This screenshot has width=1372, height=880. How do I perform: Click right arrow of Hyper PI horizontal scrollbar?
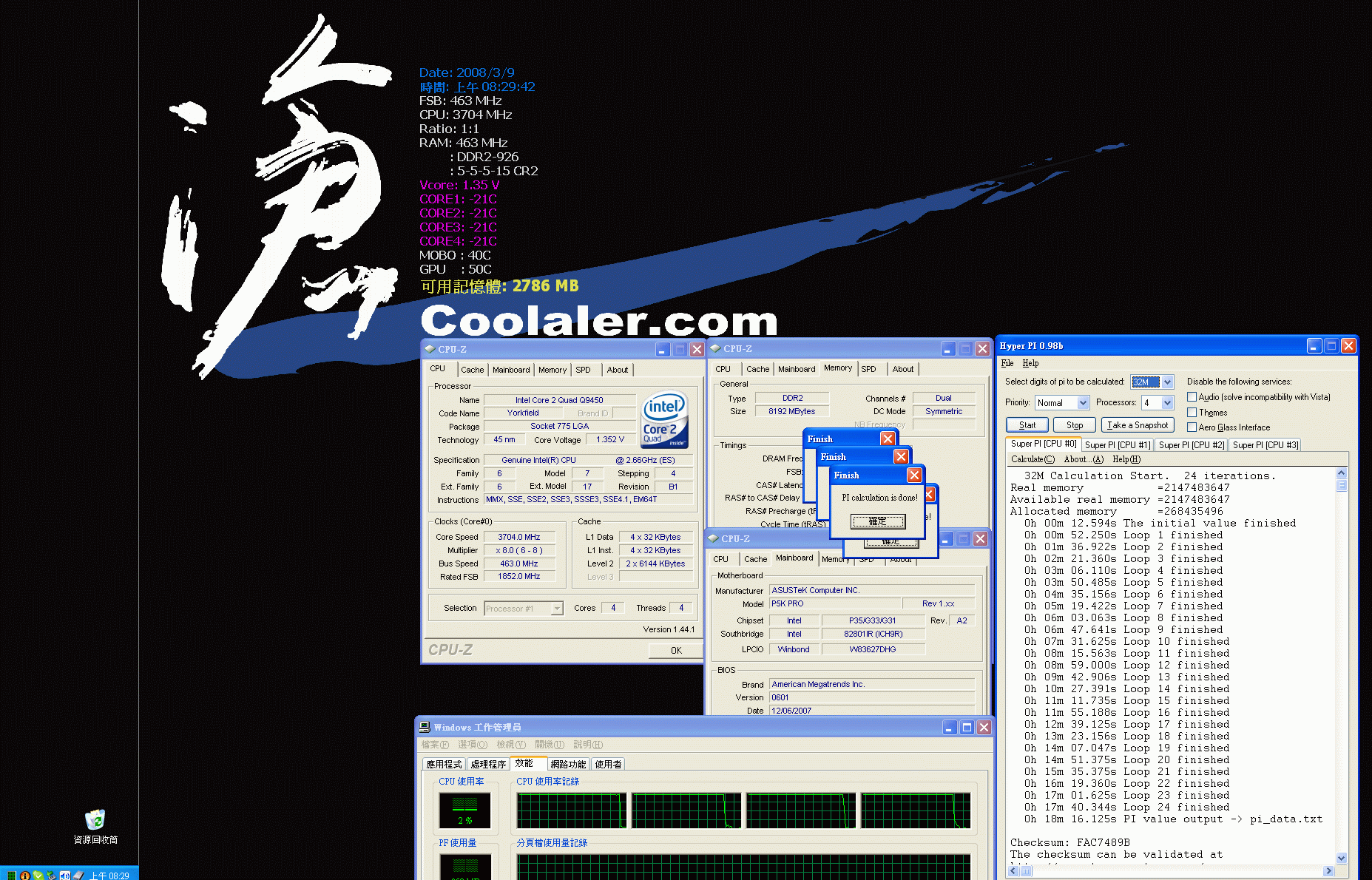pyautogui.click(x=1328, y=871)
